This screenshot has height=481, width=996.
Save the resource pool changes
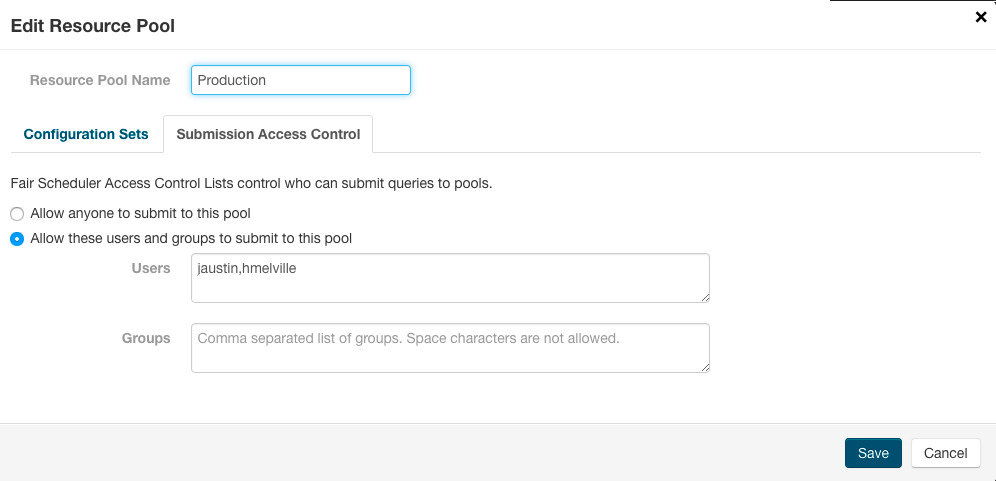point(873,453)
